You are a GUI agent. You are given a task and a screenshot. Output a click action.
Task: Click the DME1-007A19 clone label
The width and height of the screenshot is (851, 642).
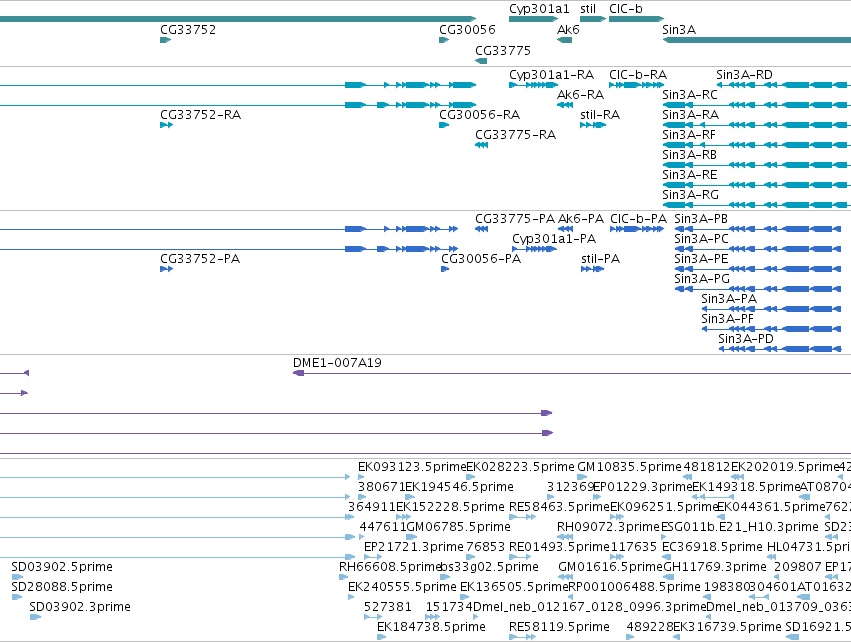click(x=337, y=363)
